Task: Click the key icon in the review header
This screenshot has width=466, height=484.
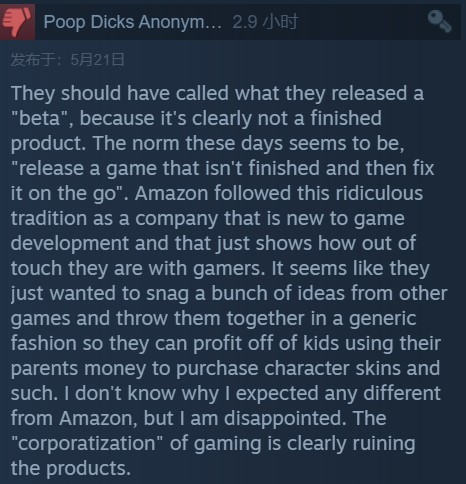Action: (x=440, y=21)
